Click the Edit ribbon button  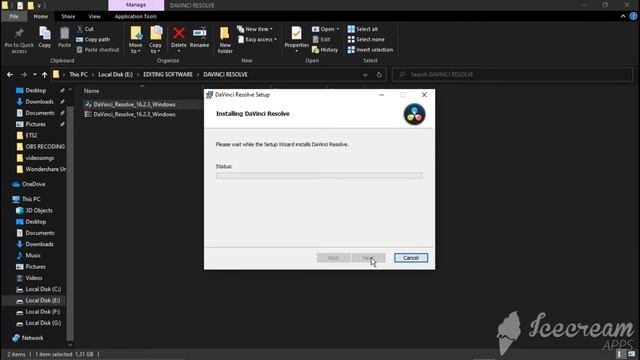click(321, 40)
